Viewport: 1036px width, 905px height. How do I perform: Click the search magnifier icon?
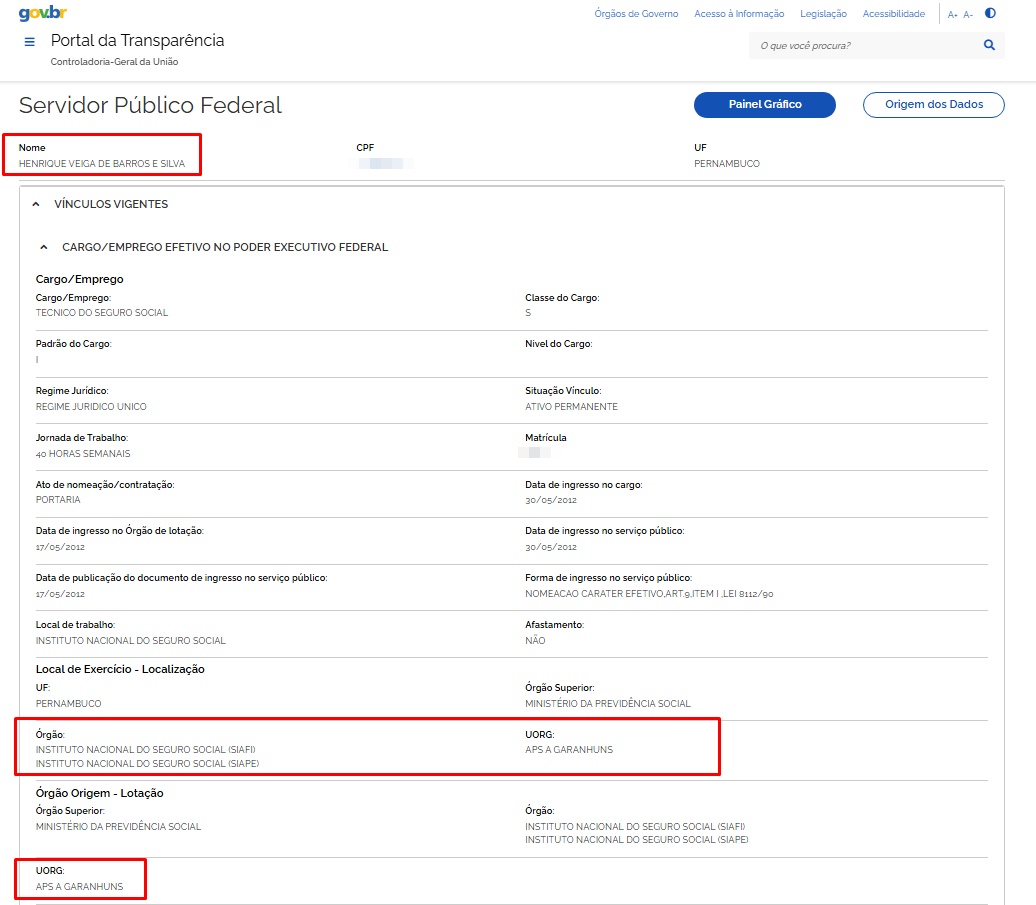989,45
